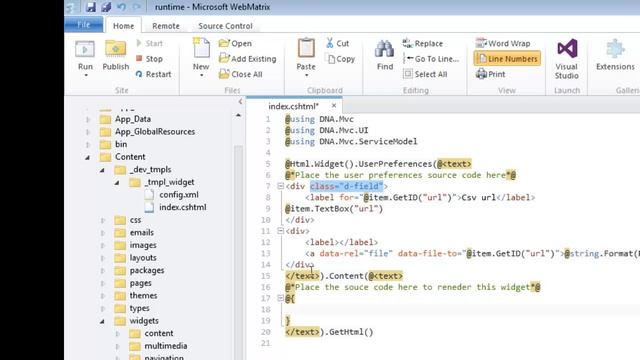Launch Visual Studio
The image size is (640, 360).
click(x=567, y=58)
